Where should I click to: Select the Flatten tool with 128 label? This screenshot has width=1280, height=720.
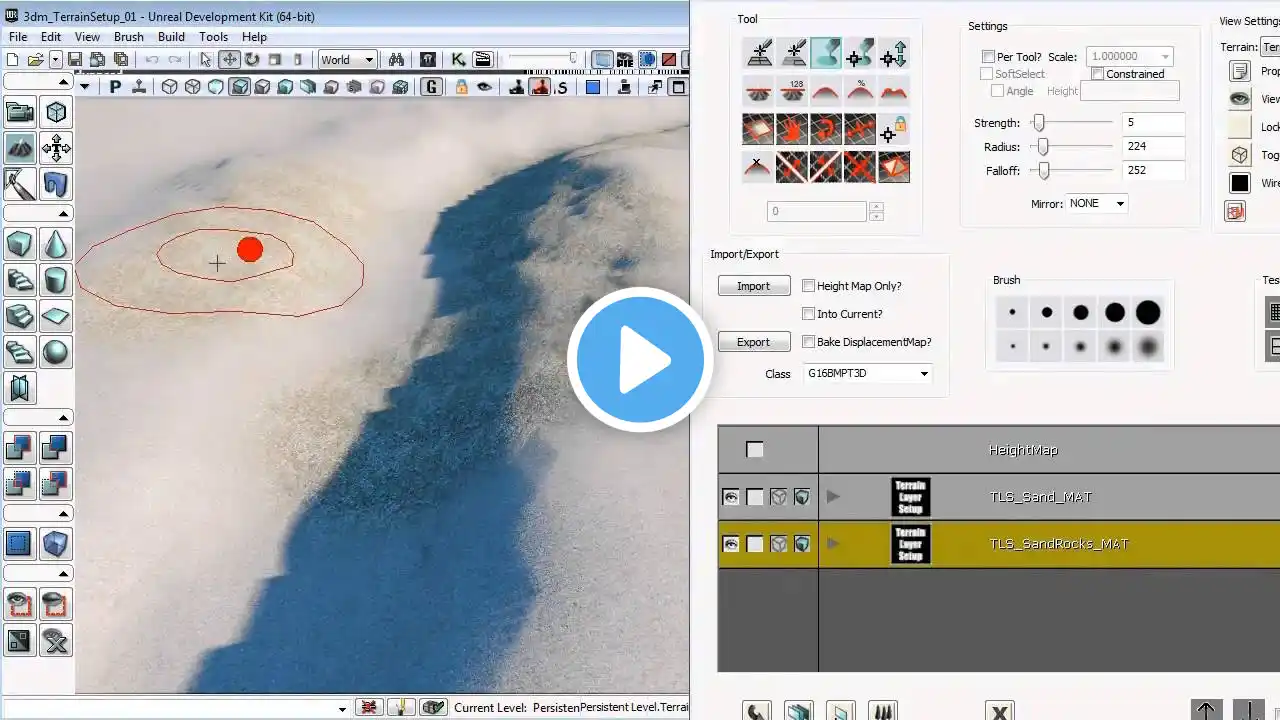click(792, 91)
